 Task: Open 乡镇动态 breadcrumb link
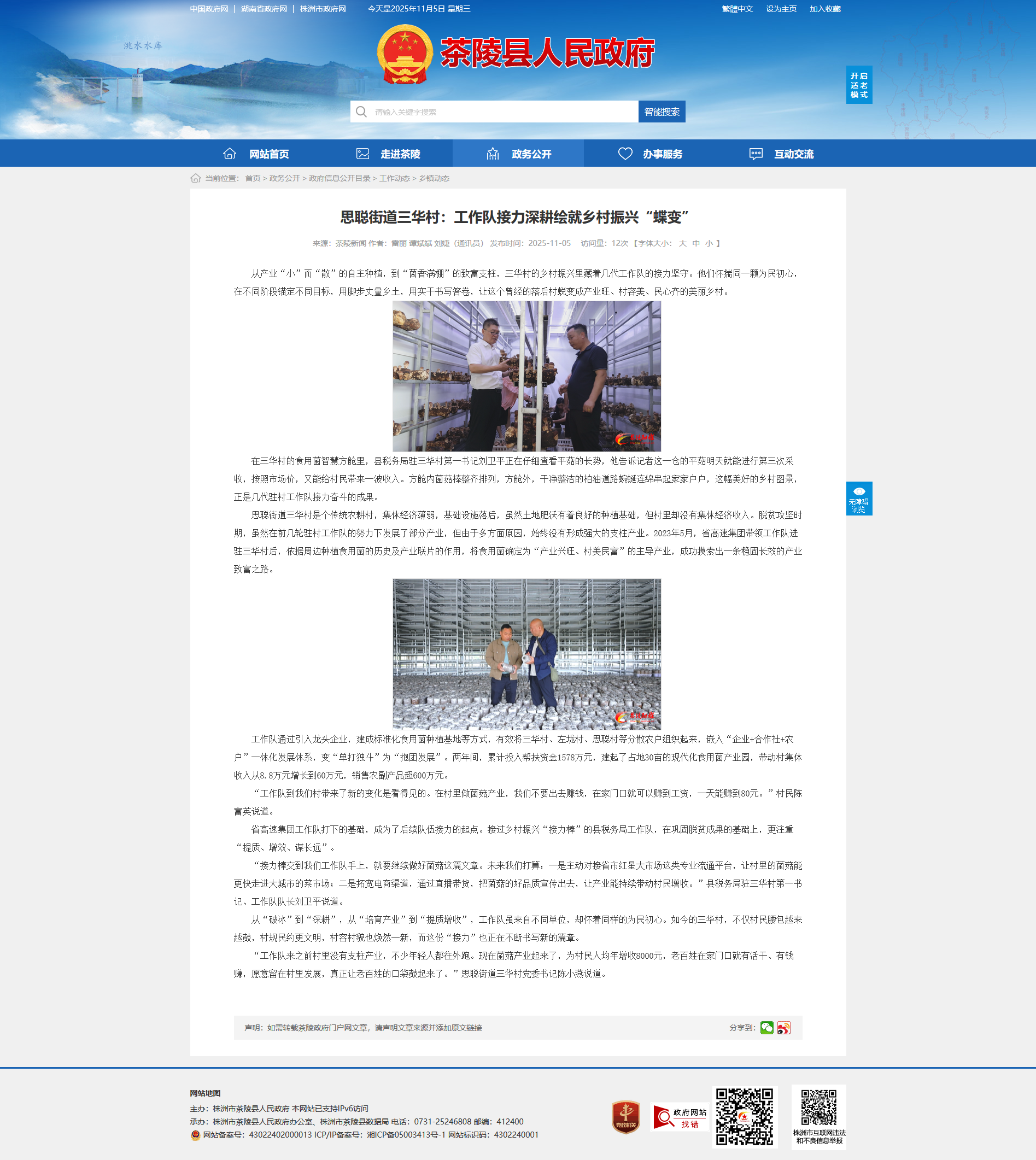tap(434, 178)
